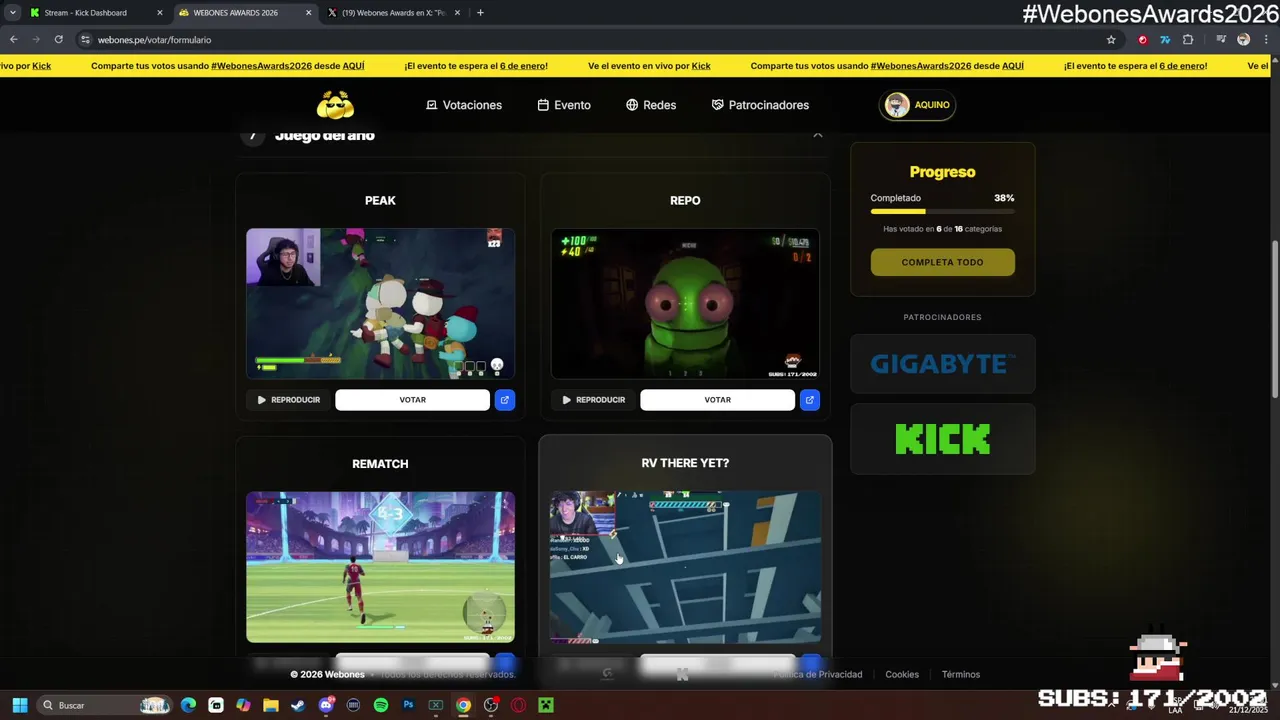This screenshot has width=1280, height=720.
Task: Open the 7TV extension icon
Action: [x=1165, y=40]
